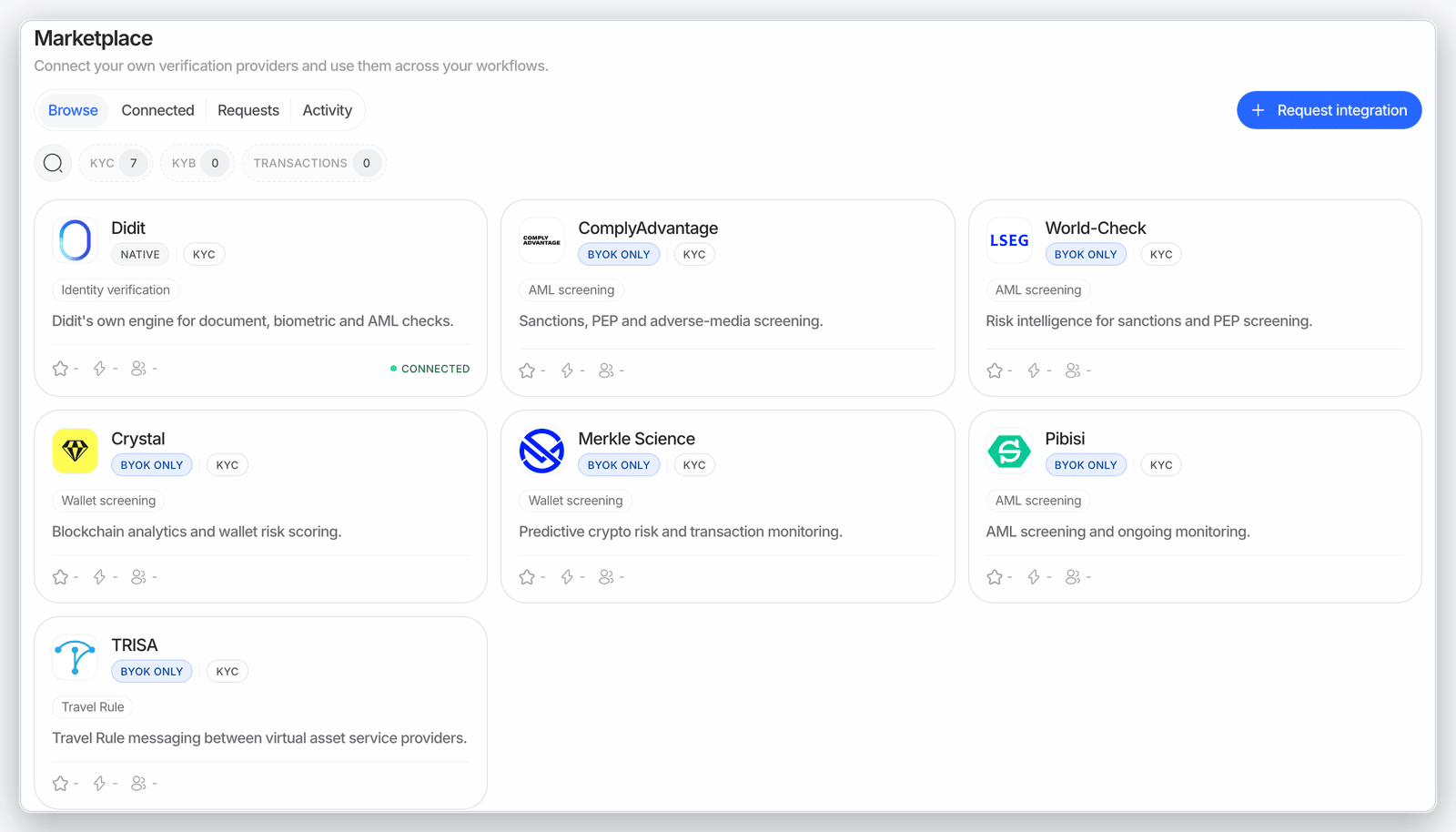Click the KYC badge on ComplyAdvantage card
1456x832 pixels.
[x=694, y=255]
